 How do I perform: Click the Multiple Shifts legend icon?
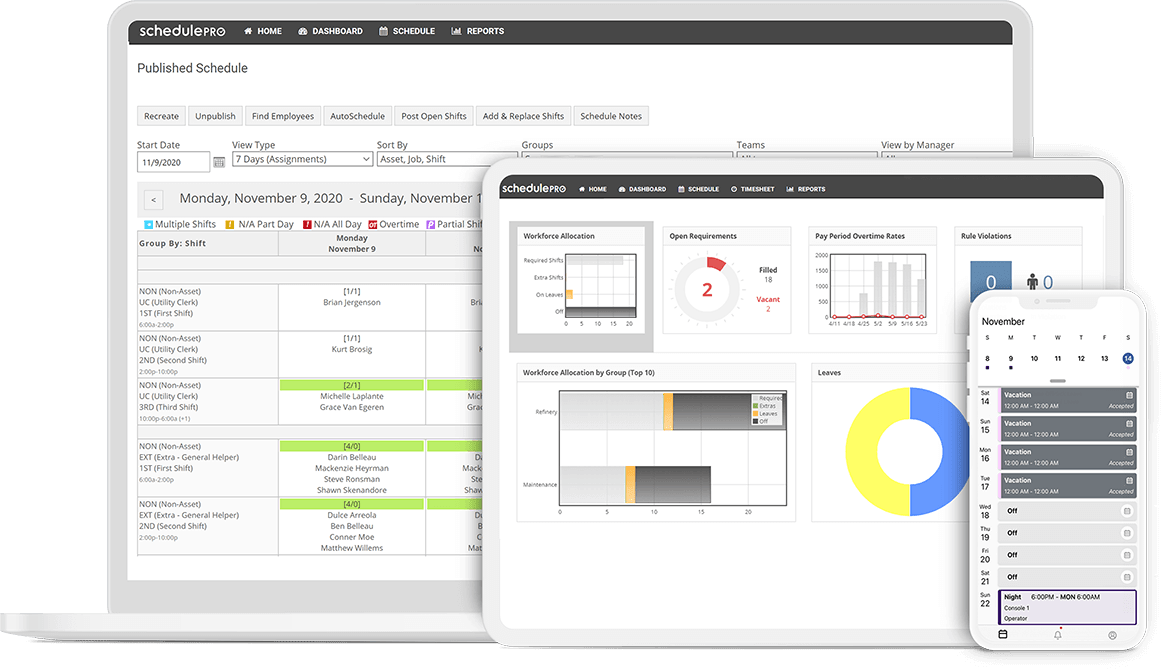point(149,225)
